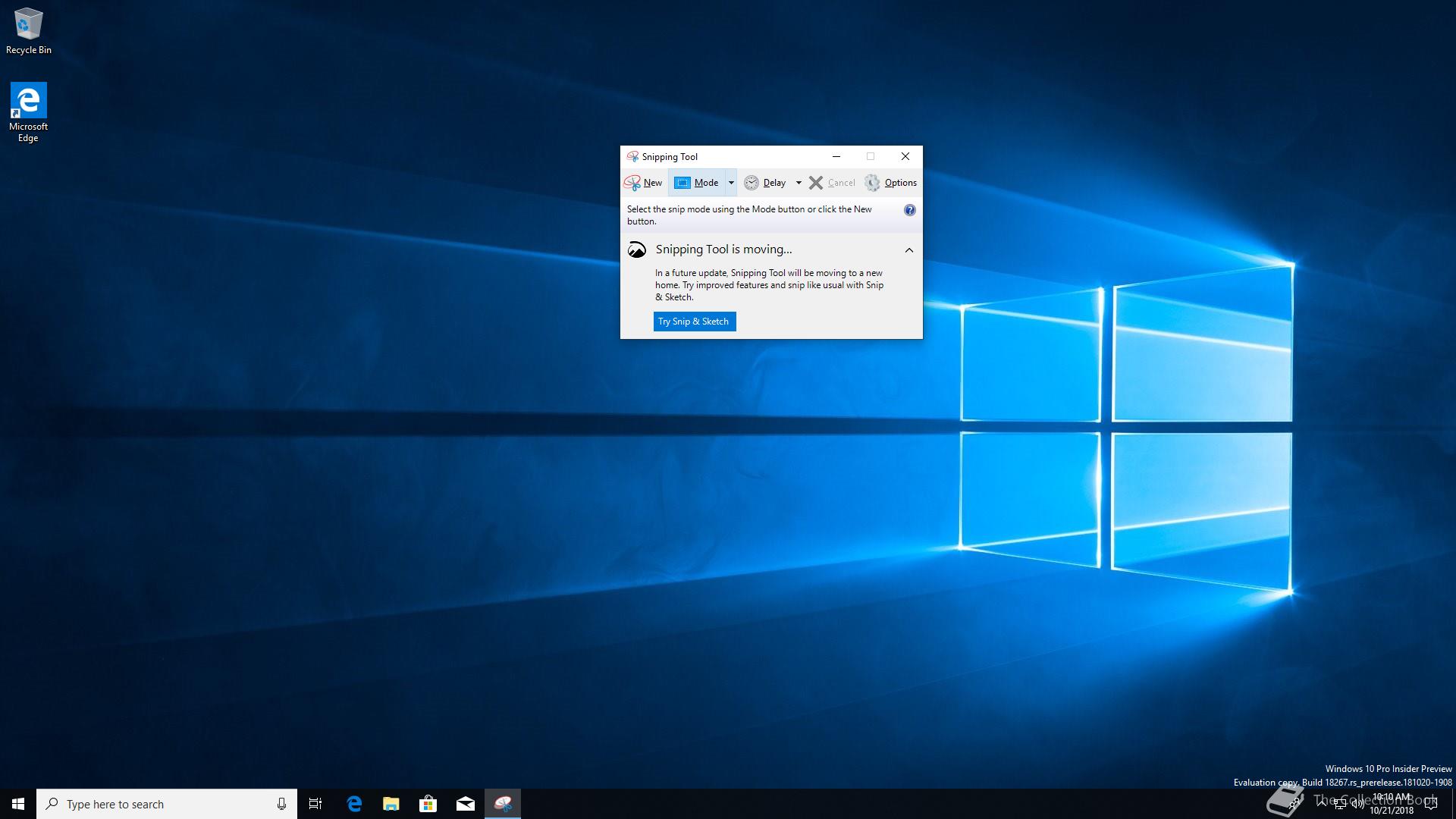Collapse the 'Snipping Tool is moving' section
Screen dimensions: 1456x819
coord(909,249)
